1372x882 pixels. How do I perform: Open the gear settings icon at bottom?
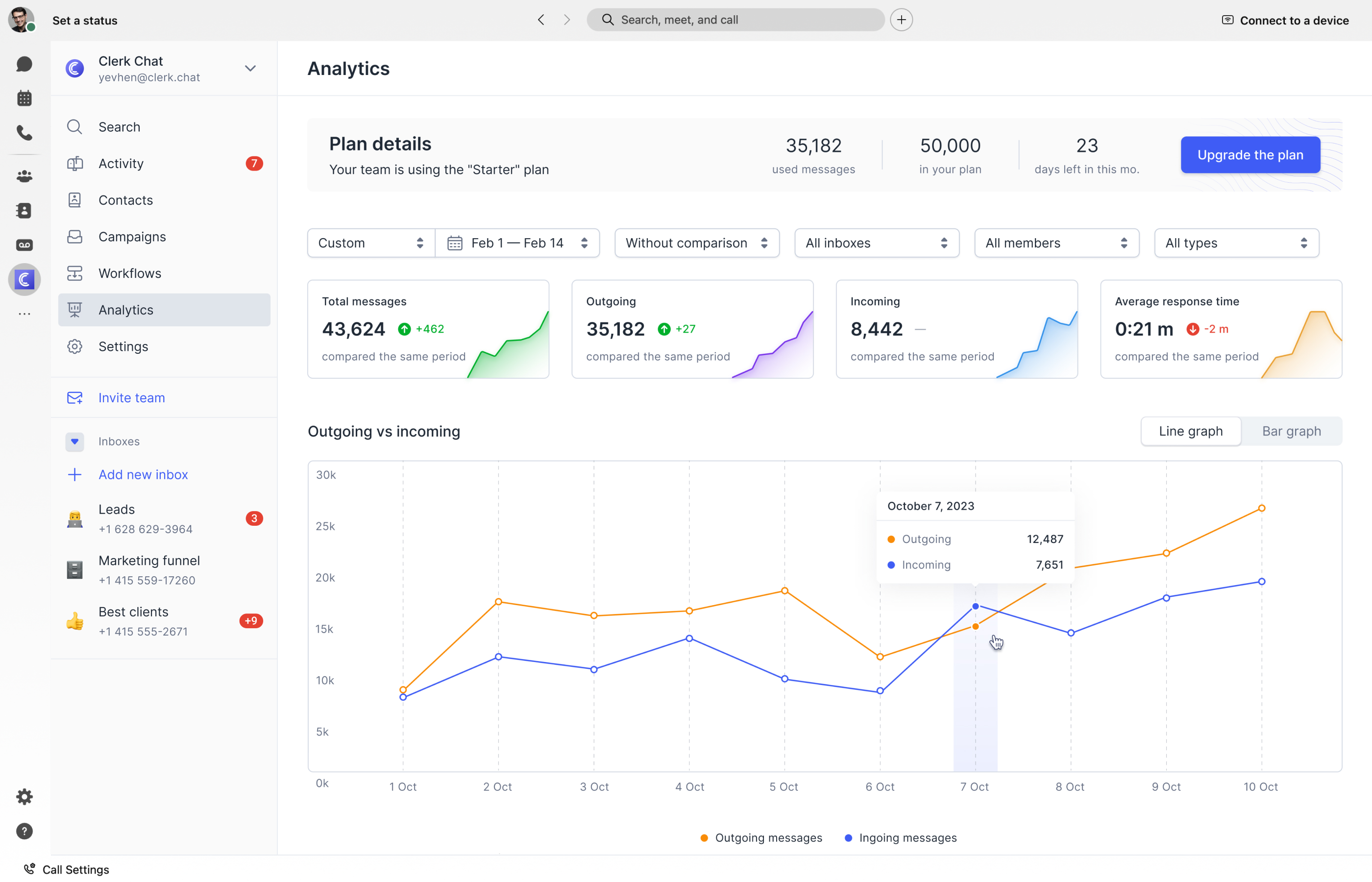coord(24,797)
